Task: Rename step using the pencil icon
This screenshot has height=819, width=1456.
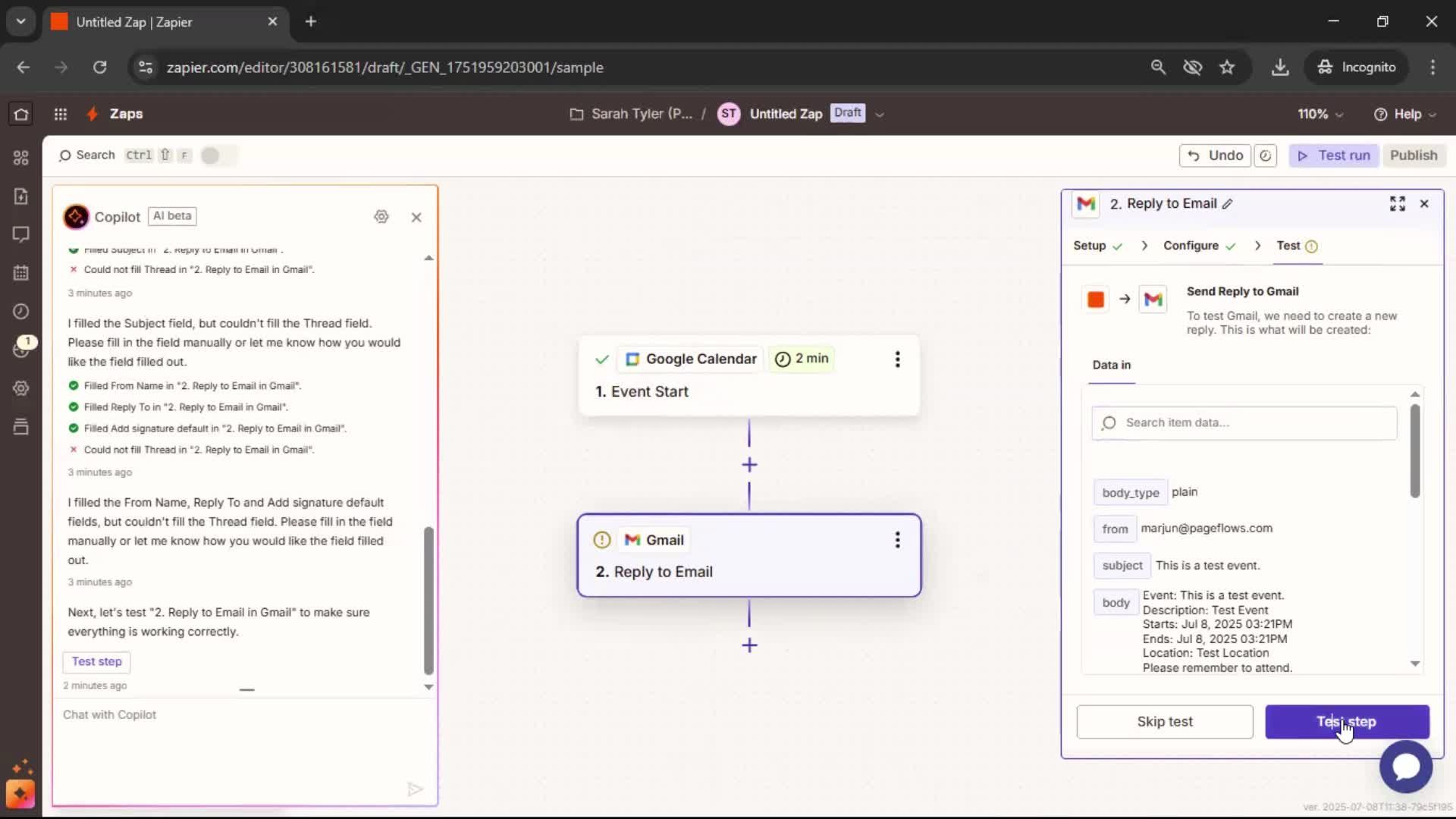Action: (1228, 204)
